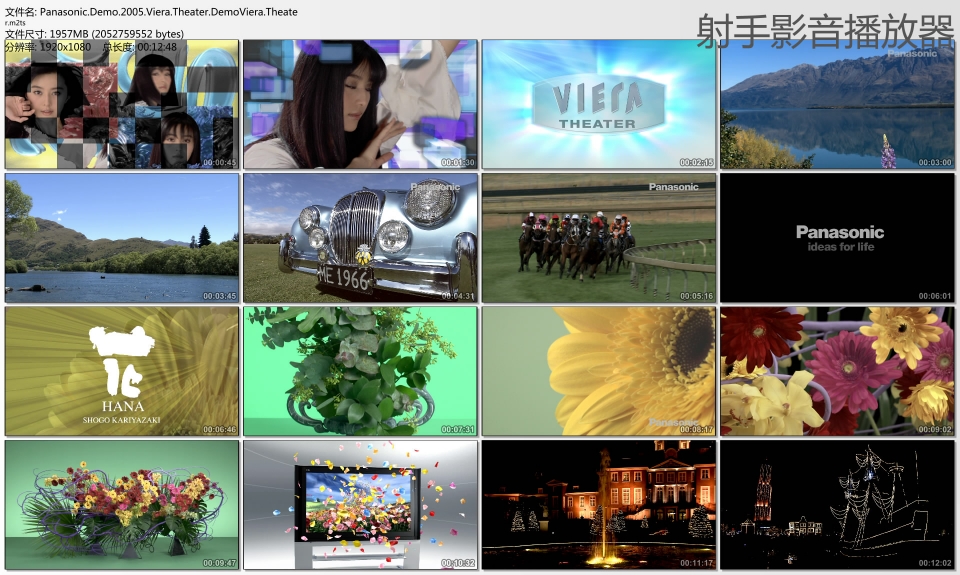Click the file size text 1957MB
The image size is (960, 575).
tap(69, 34)
